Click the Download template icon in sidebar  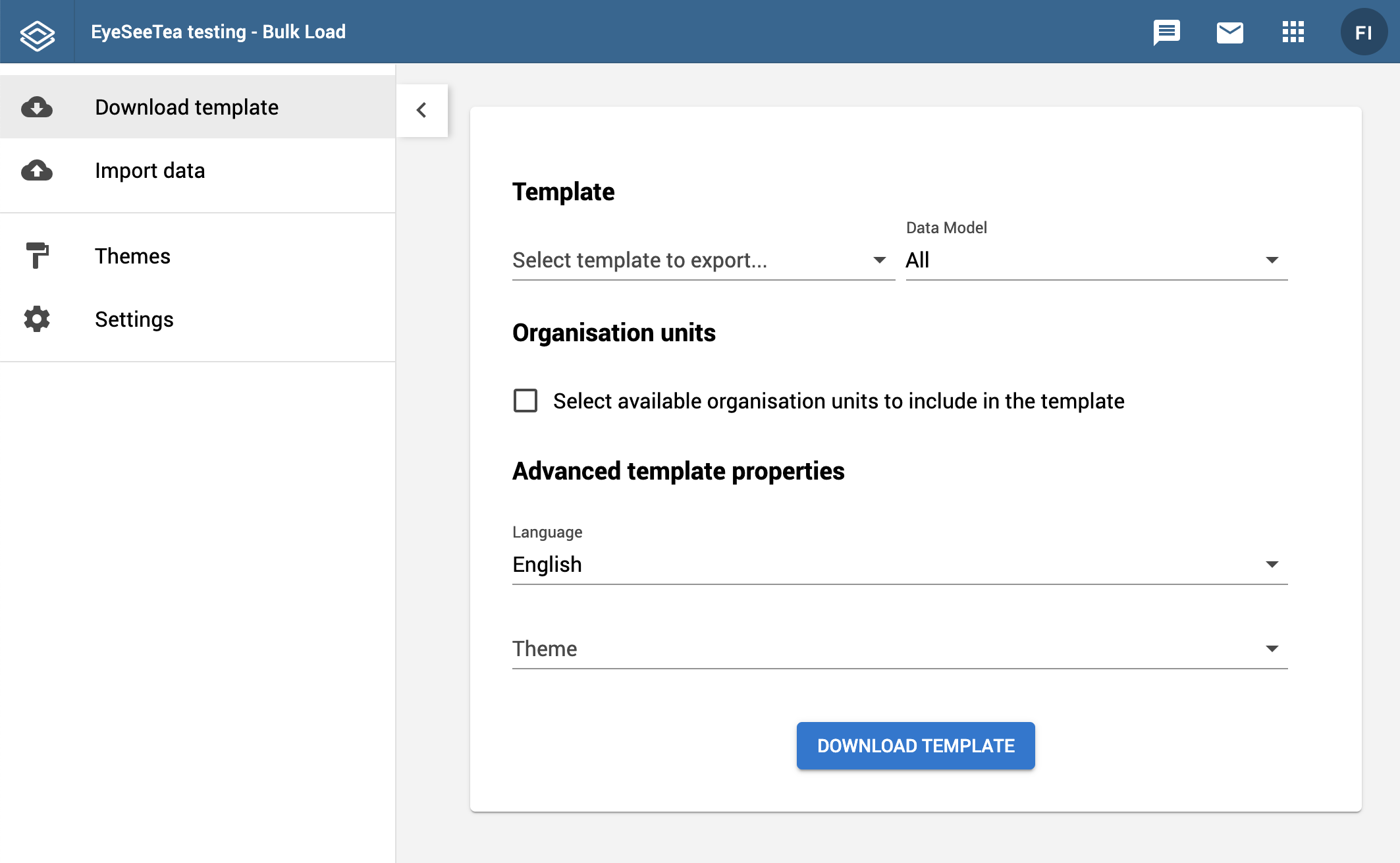tap(38, 107)
